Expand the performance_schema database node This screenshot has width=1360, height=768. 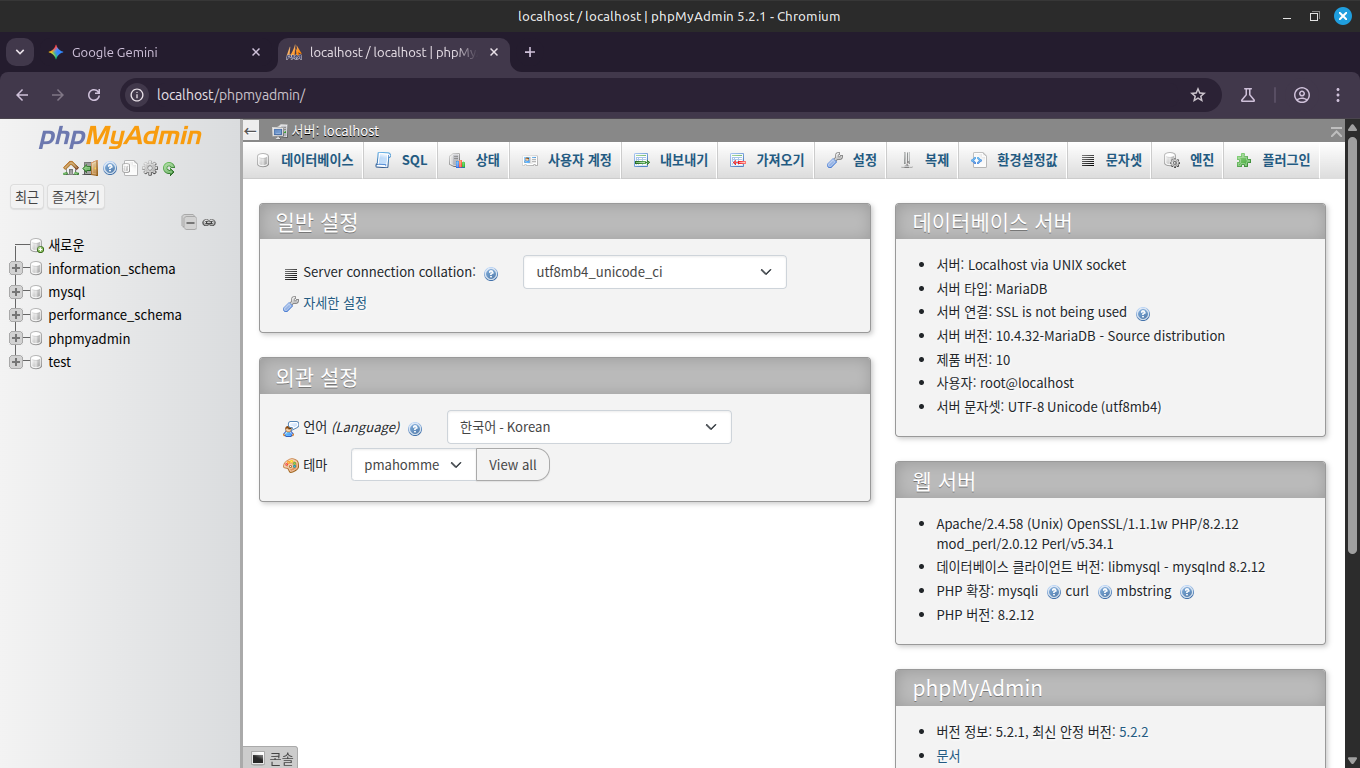point(15,315)
